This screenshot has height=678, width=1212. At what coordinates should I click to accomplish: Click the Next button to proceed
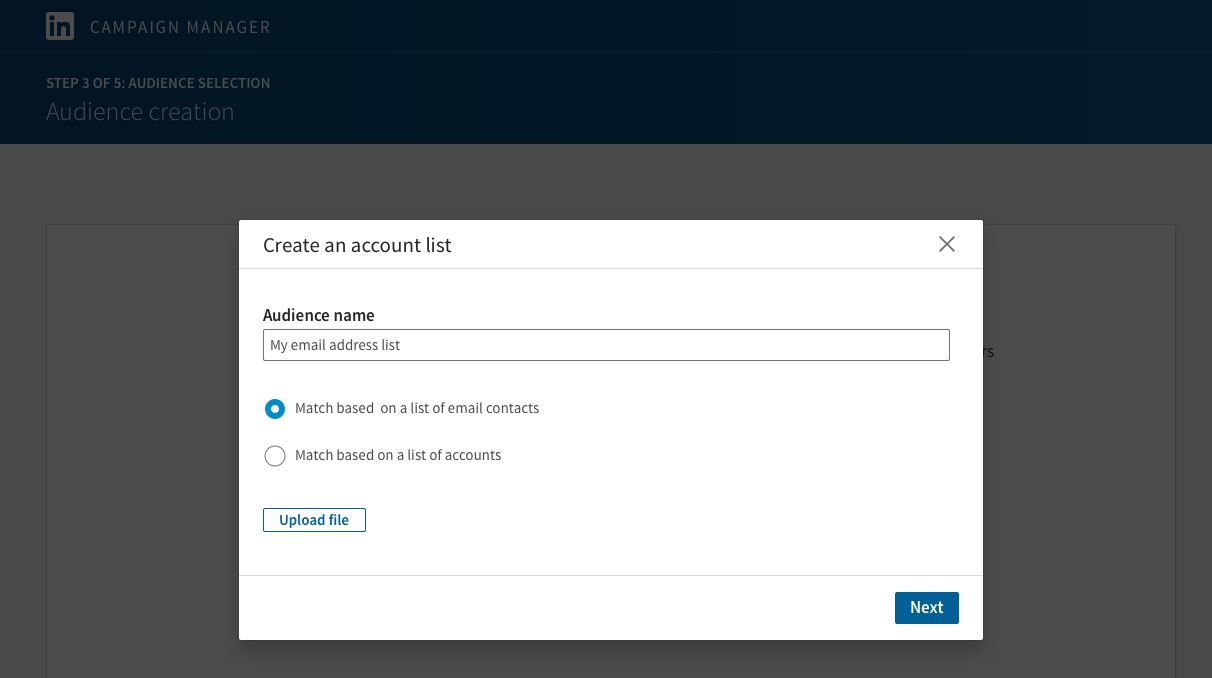coord(926,607)
